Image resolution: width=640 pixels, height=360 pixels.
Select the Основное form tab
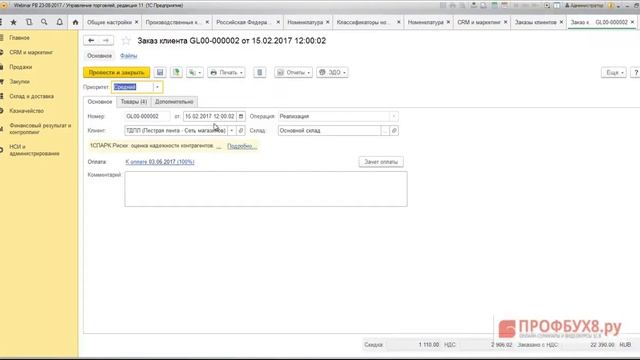[x=100, y=102]
